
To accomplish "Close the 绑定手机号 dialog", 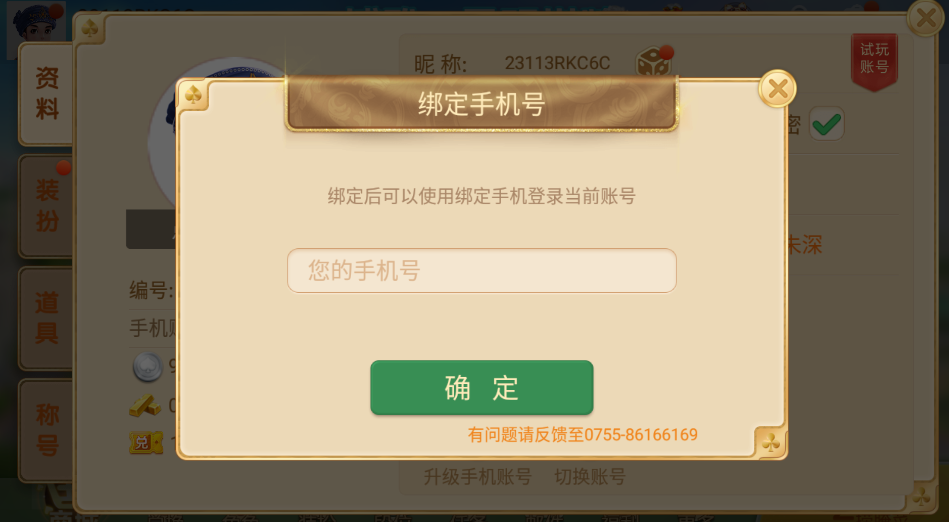I will pyautogui.click(x=777, y=89).
